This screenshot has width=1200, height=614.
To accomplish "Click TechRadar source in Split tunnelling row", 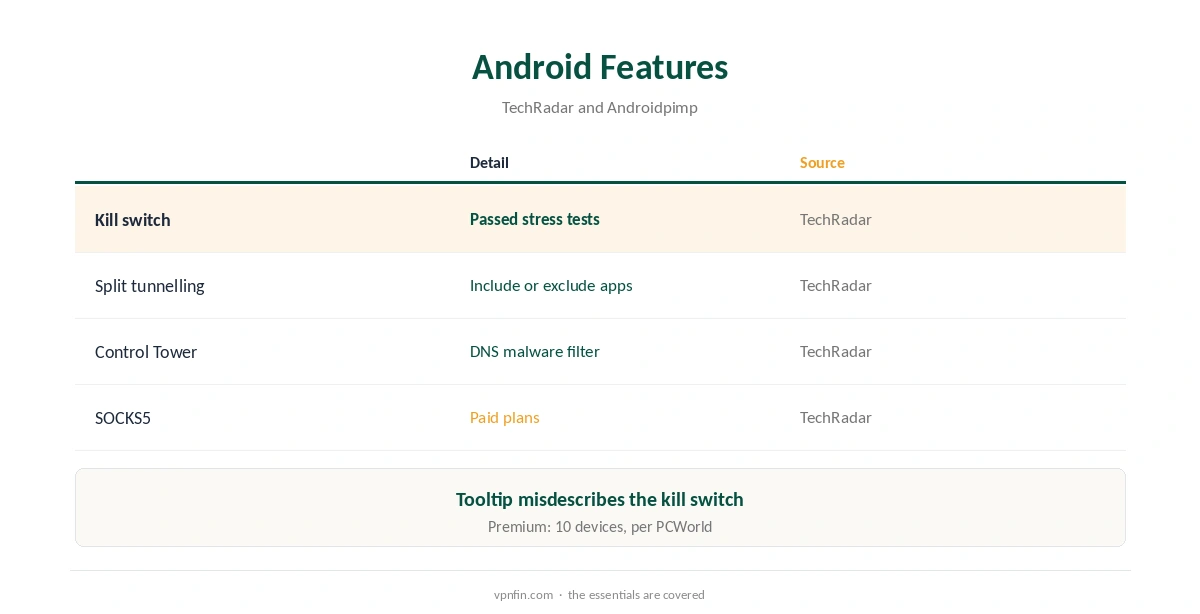I will [x=836, y=285].
